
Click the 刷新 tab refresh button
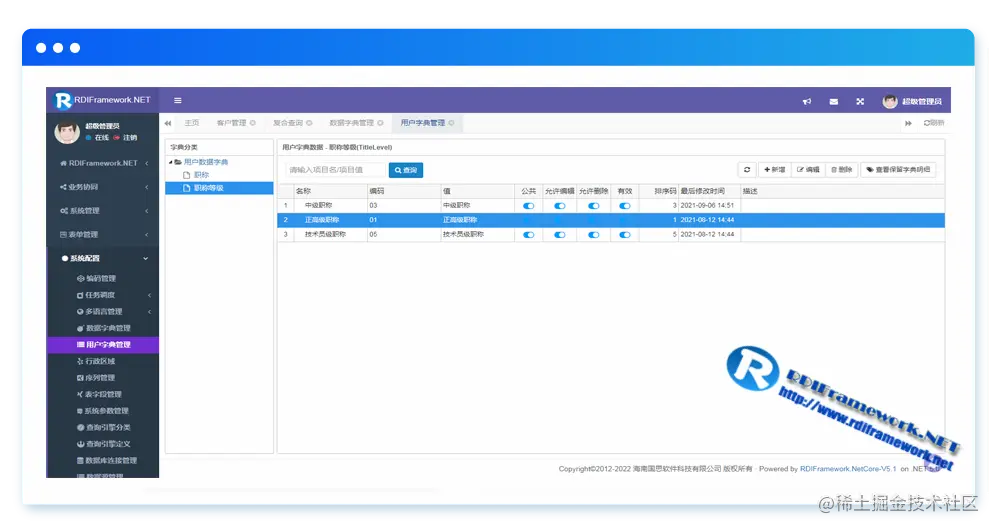coord(934,123)
